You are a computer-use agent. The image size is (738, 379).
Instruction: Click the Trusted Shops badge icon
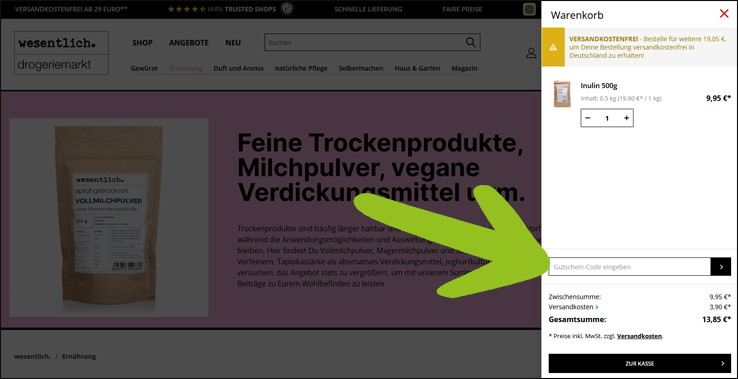point(287,9)
